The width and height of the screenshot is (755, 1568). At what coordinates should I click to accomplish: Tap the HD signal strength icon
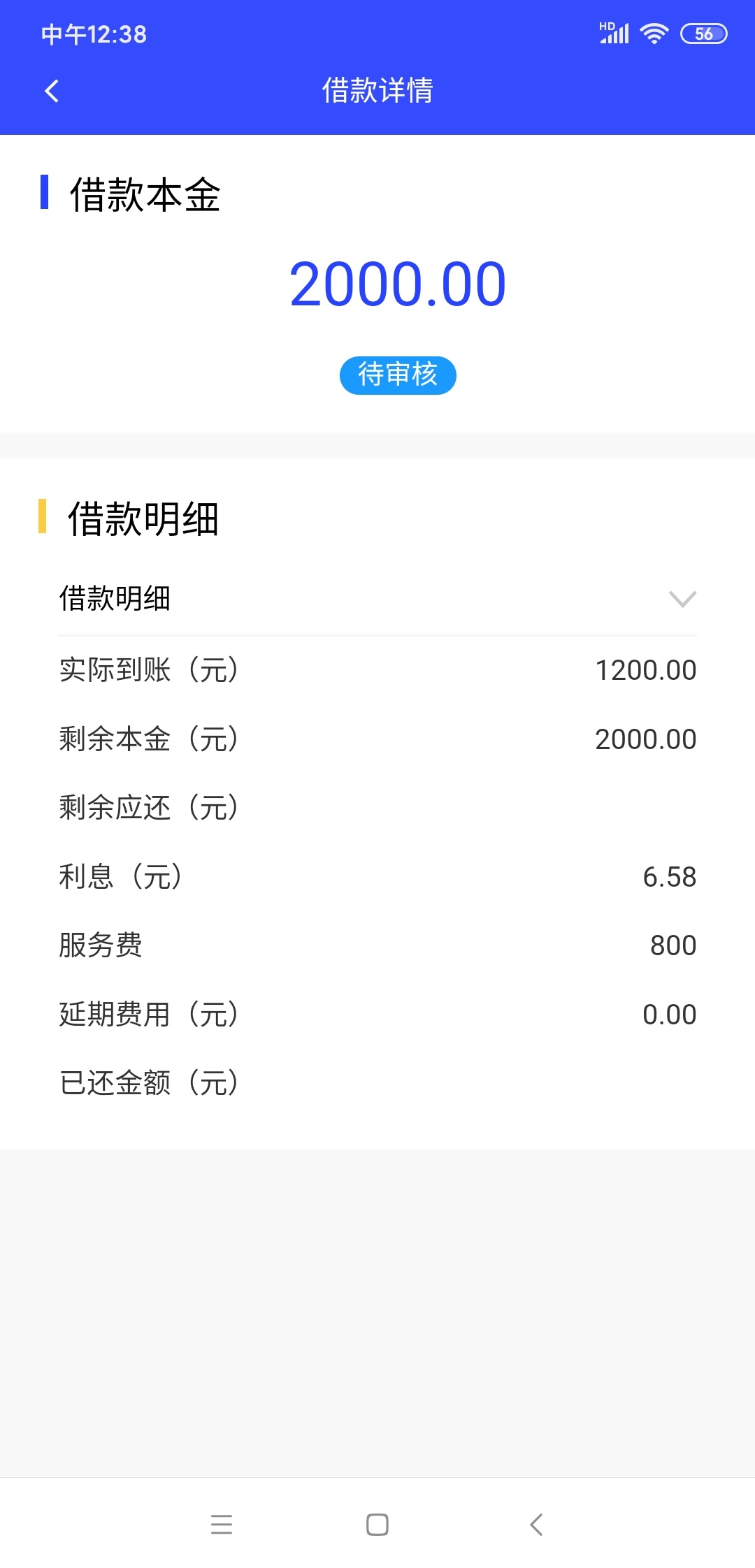(x=614, y=33)
